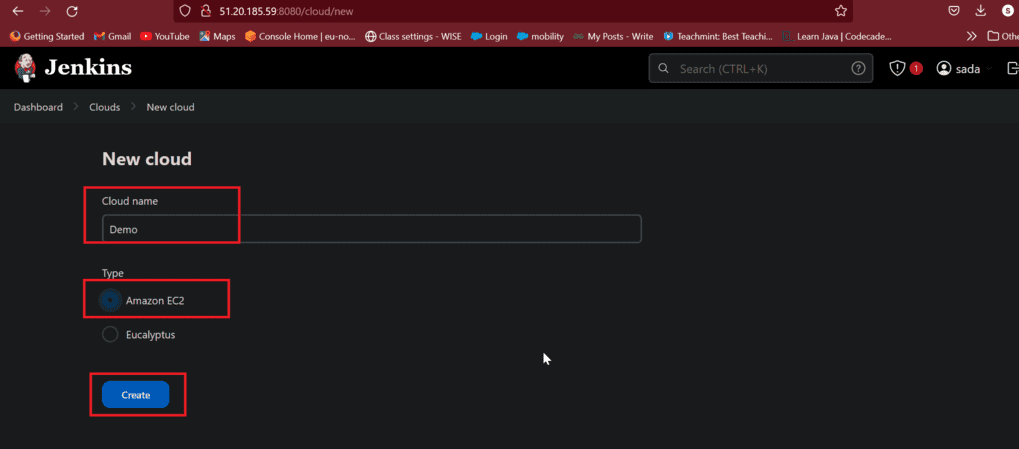
Task: Open the Console Home bookmark
Action: click(300, 36)
